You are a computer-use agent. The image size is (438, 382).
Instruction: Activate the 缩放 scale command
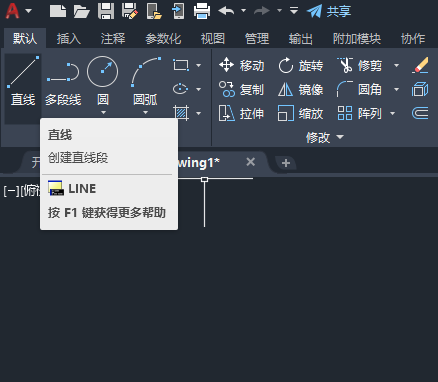(301, 113)
